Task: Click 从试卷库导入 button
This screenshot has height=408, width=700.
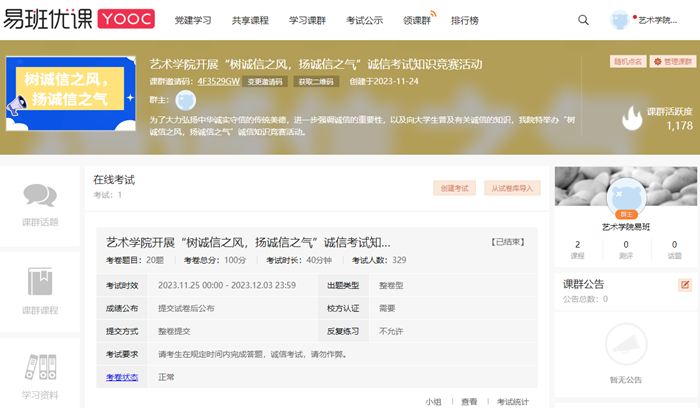Action: [x=513, y=187]
